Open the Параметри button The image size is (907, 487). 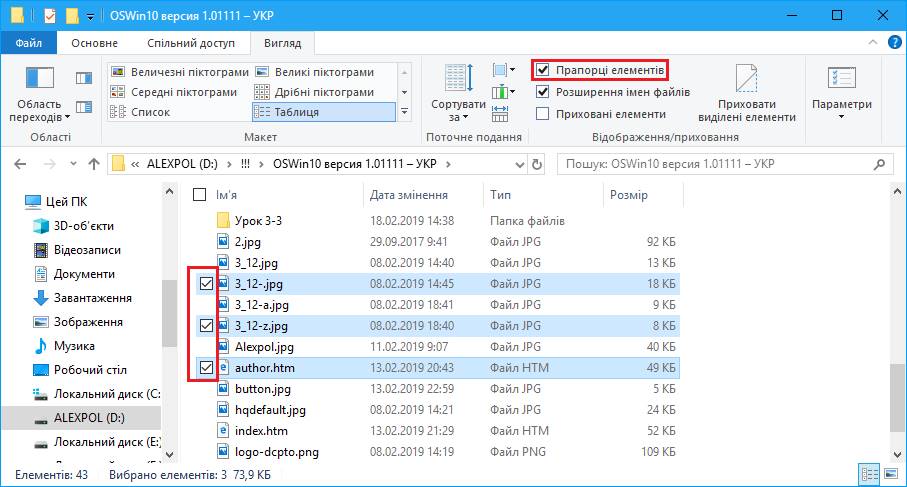pos(842,93)
